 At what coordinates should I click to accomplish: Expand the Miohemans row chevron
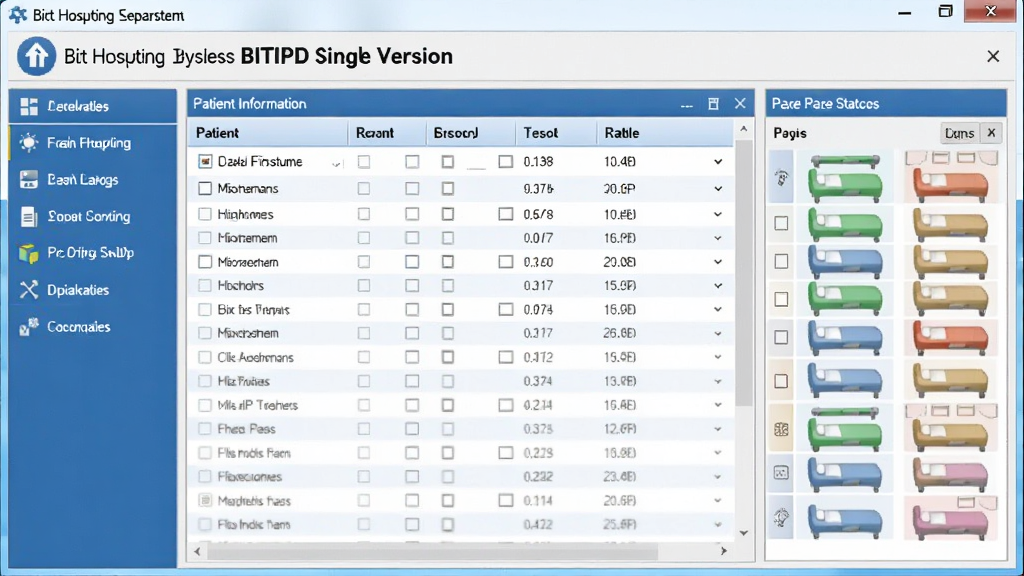tap(718, 189)
